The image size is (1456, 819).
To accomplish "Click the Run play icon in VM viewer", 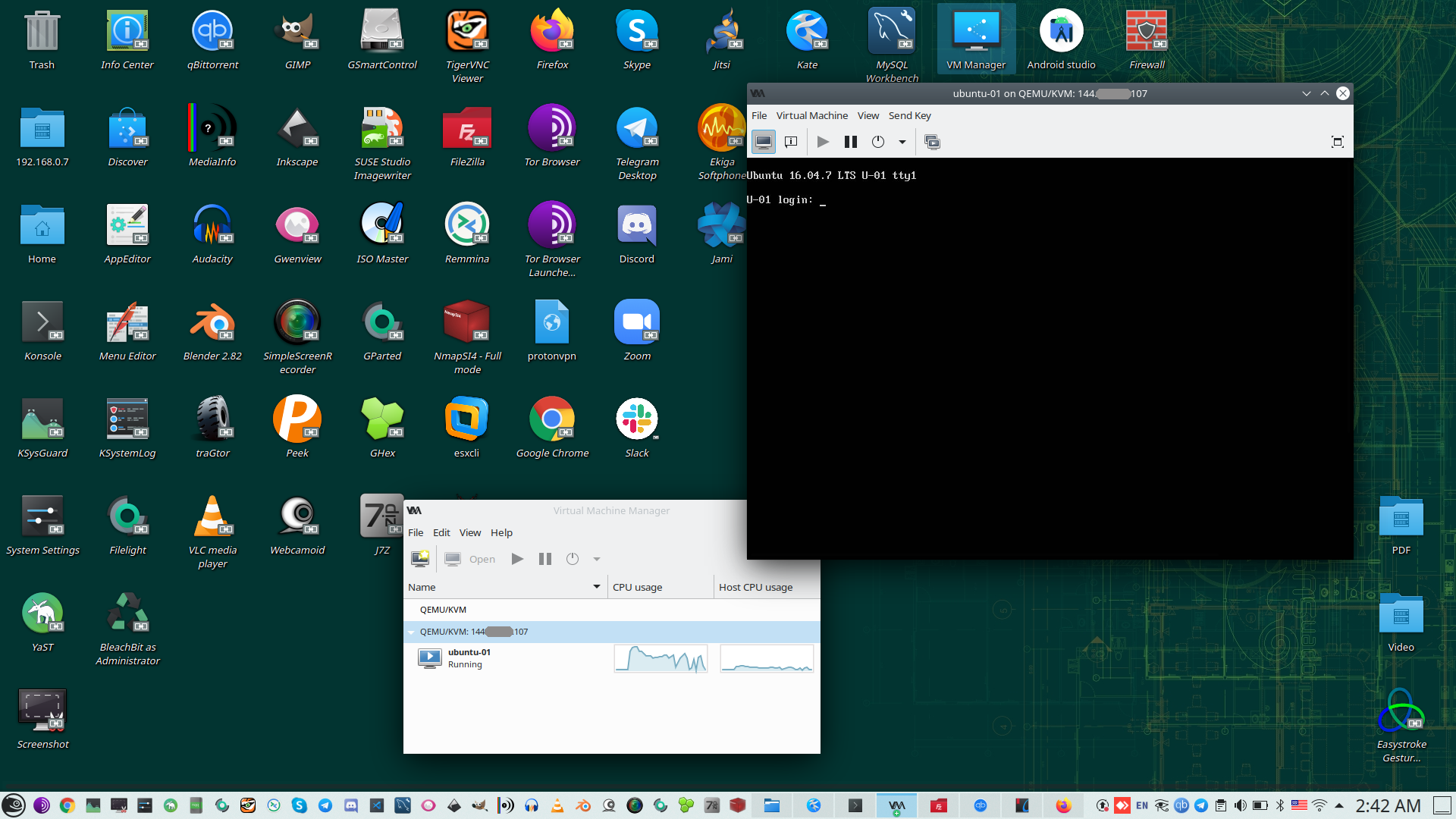I will click(823, 142).
